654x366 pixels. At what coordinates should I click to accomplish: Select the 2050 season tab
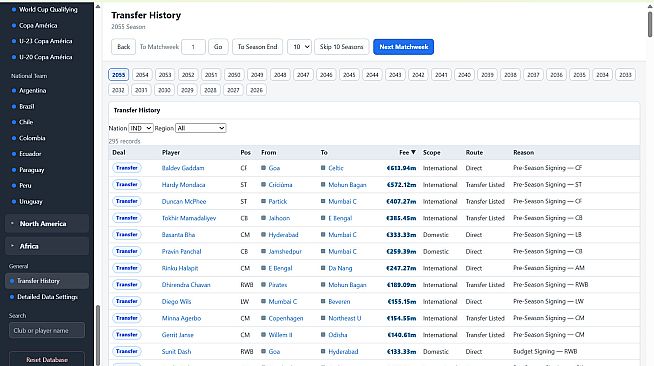click(234, 75)
